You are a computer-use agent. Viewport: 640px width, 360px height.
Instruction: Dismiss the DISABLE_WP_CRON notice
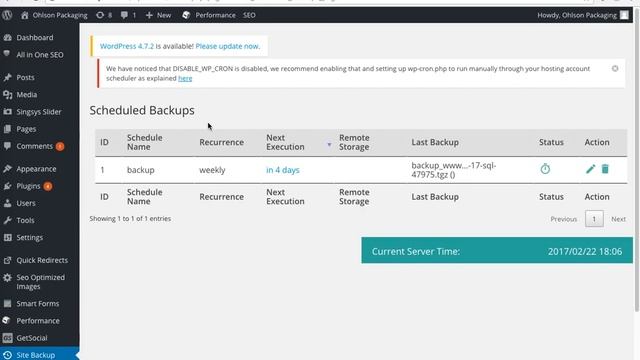click(x=615, y=68)
